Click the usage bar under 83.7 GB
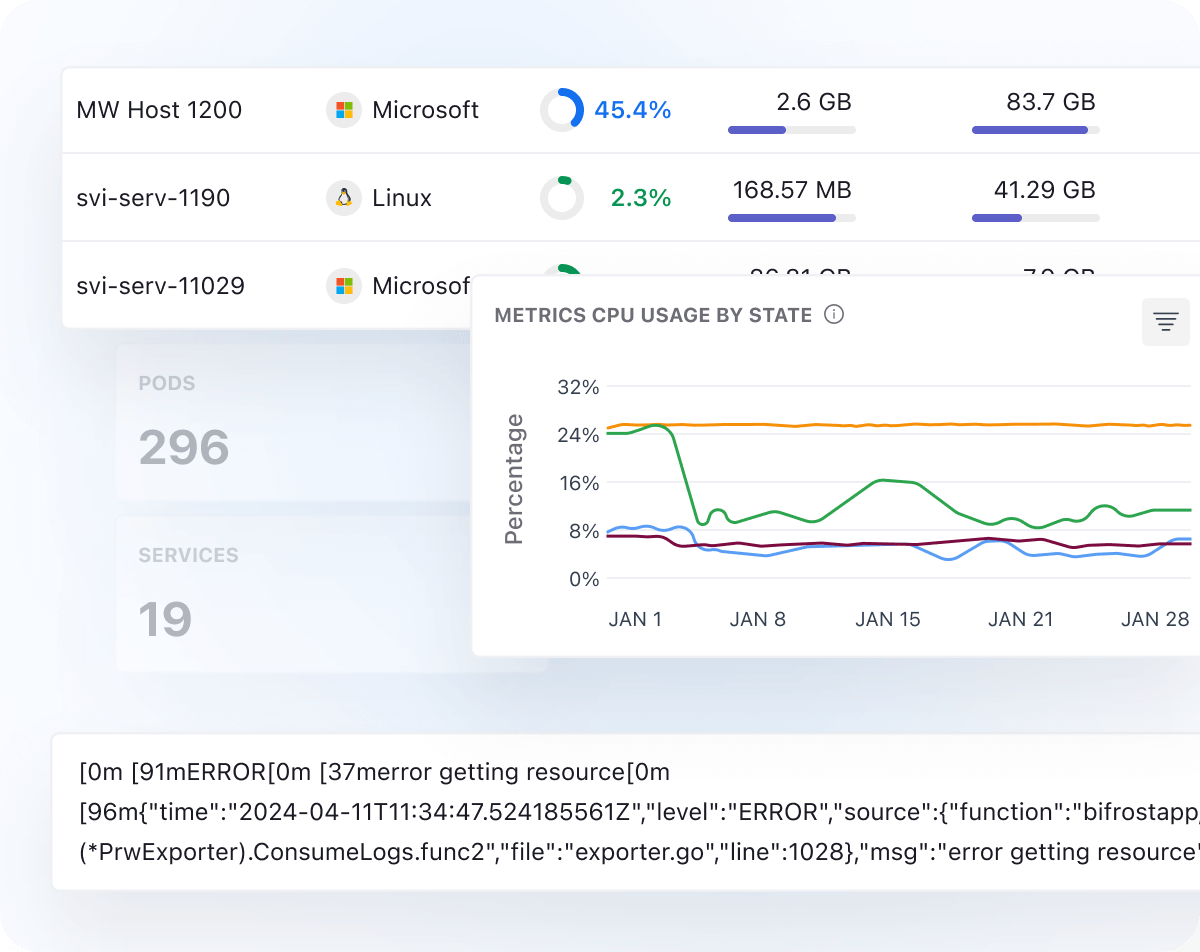 click(1036, 130)
